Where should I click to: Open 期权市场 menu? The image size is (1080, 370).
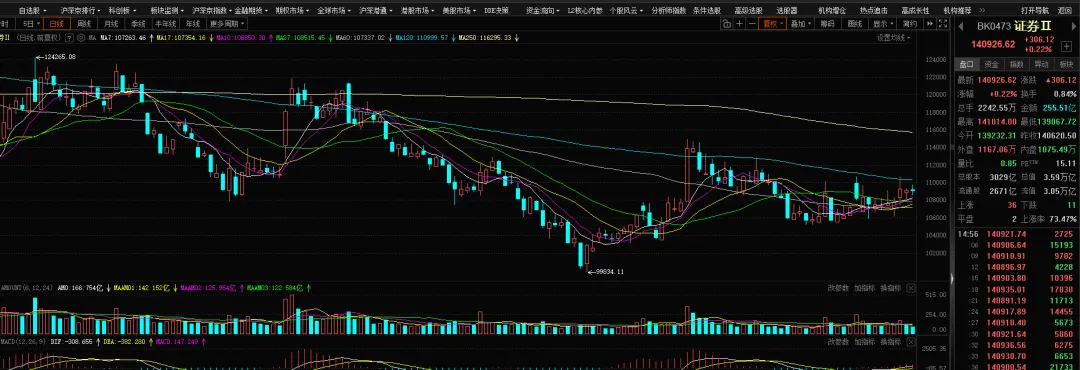click(292, 11)
